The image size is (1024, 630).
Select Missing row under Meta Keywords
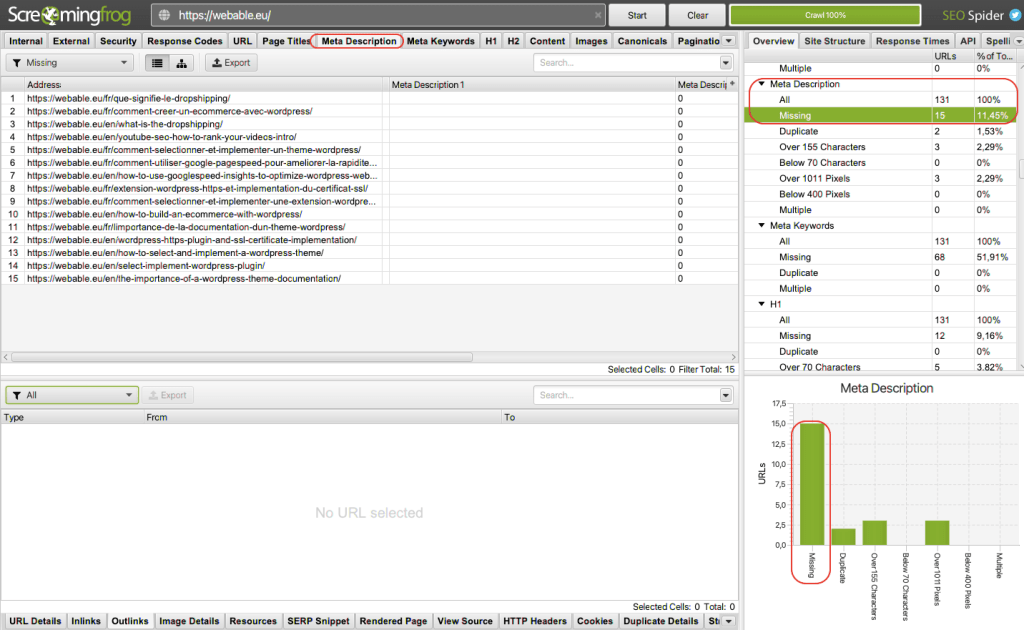880,257
